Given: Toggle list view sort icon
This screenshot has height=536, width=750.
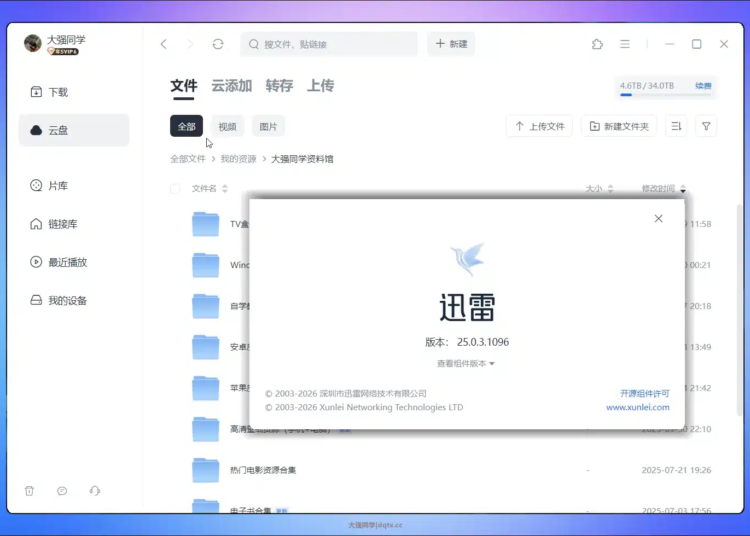Looking at the screenshot, I should (676, 126).
